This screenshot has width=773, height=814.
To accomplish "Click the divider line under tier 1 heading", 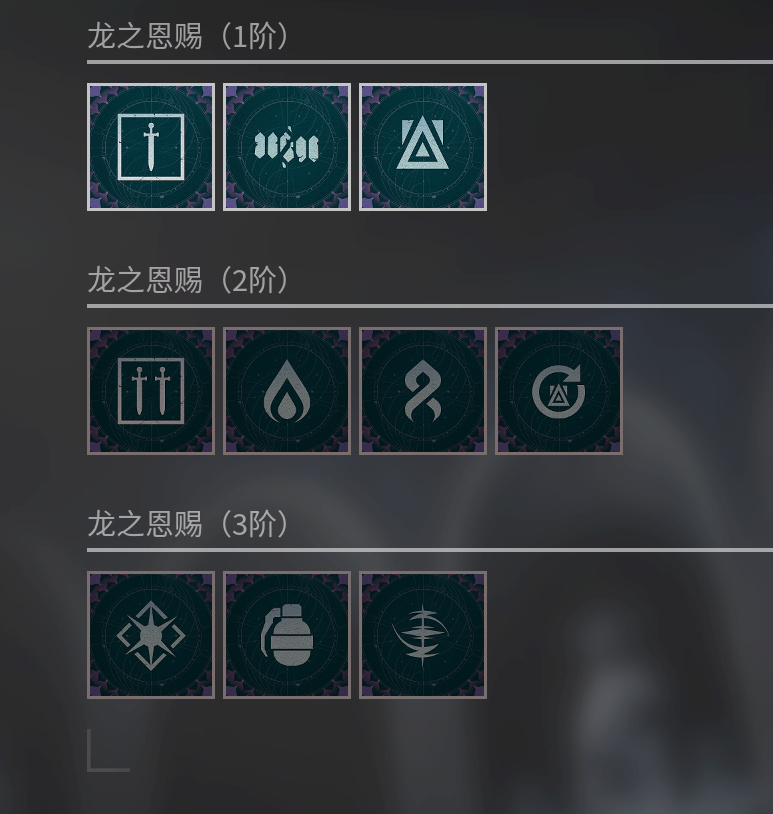I will (430, 62).
